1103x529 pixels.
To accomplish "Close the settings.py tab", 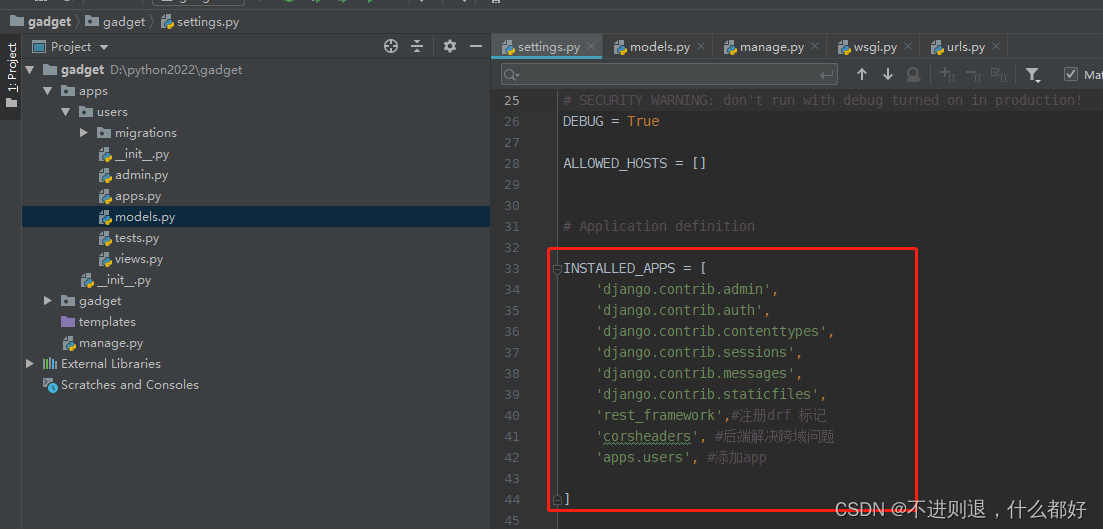I will pos(591,47).
